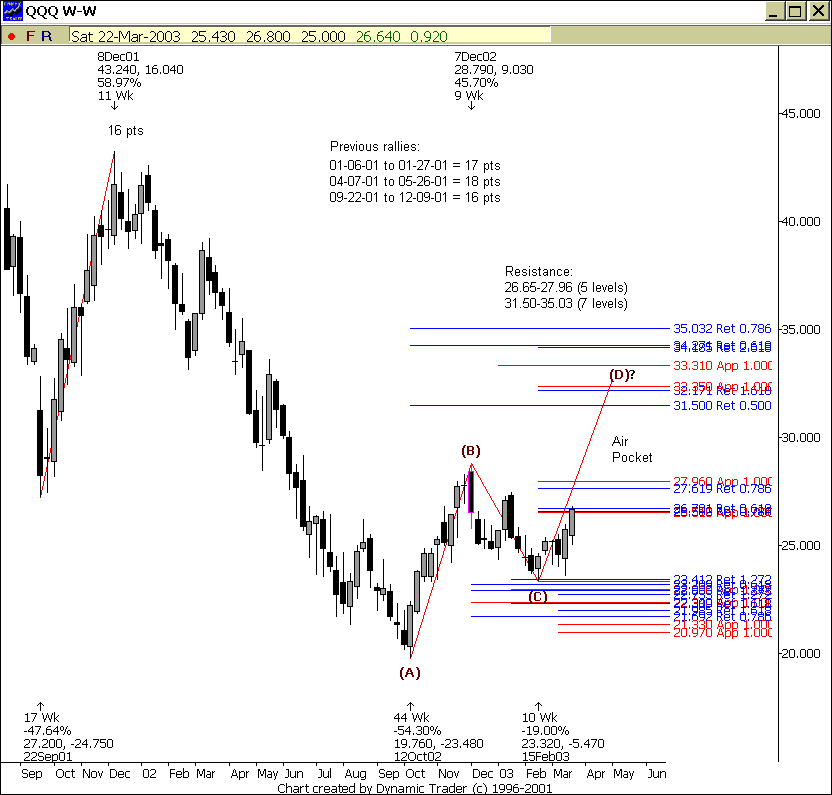Click the 20.970 App 1.000 level label
832x795 pixels.
[x=723, y=633]
